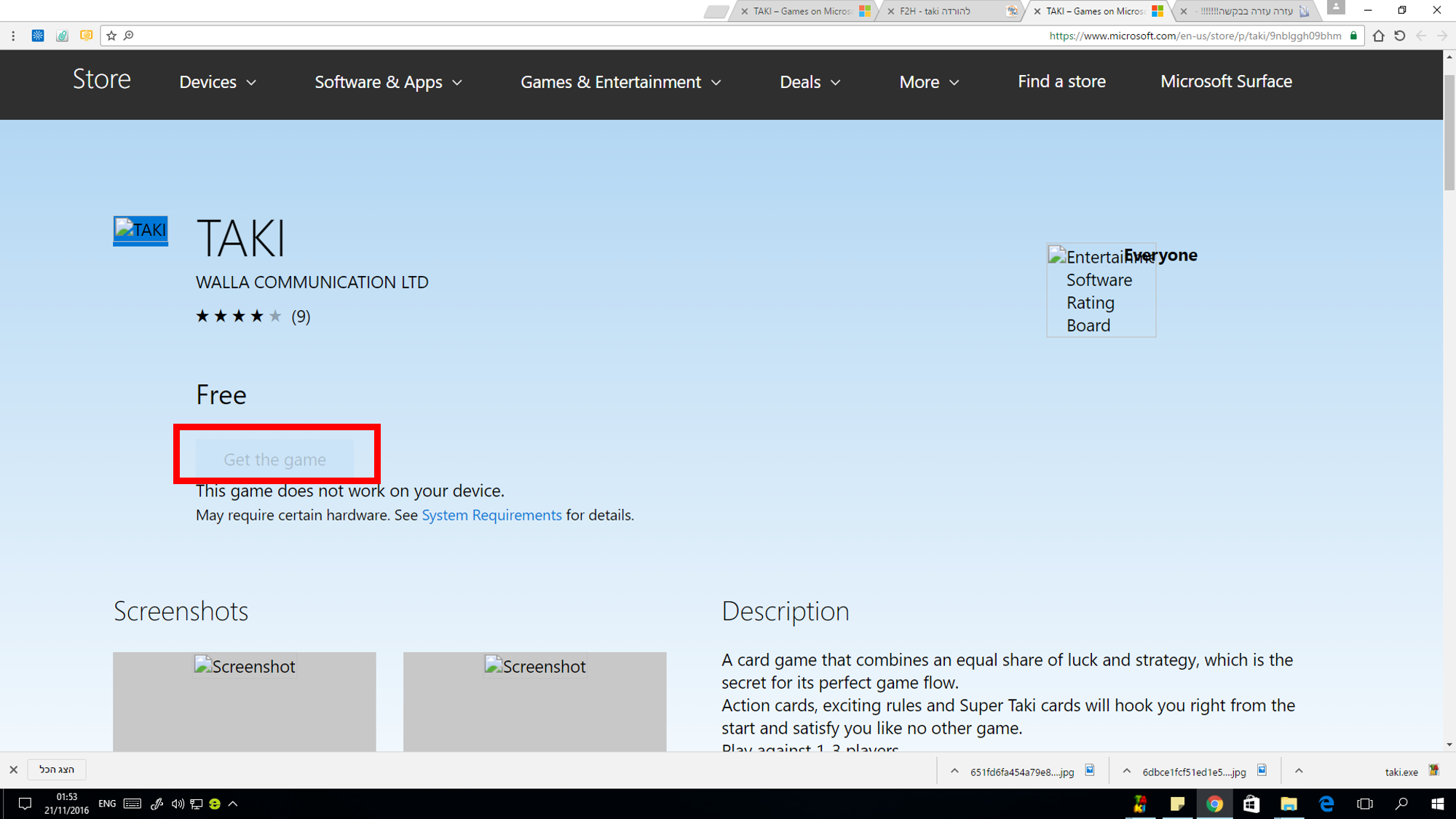1456x819 pixels.
Task: Click the page vertical scrollbar thumb
Action: click(x=1449, y=131)
